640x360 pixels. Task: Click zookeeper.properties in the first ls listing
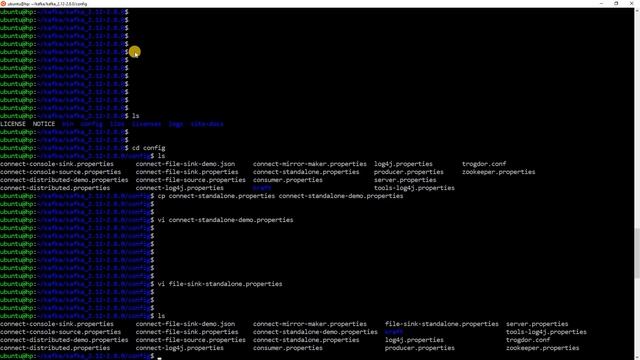tap(499, 172)
